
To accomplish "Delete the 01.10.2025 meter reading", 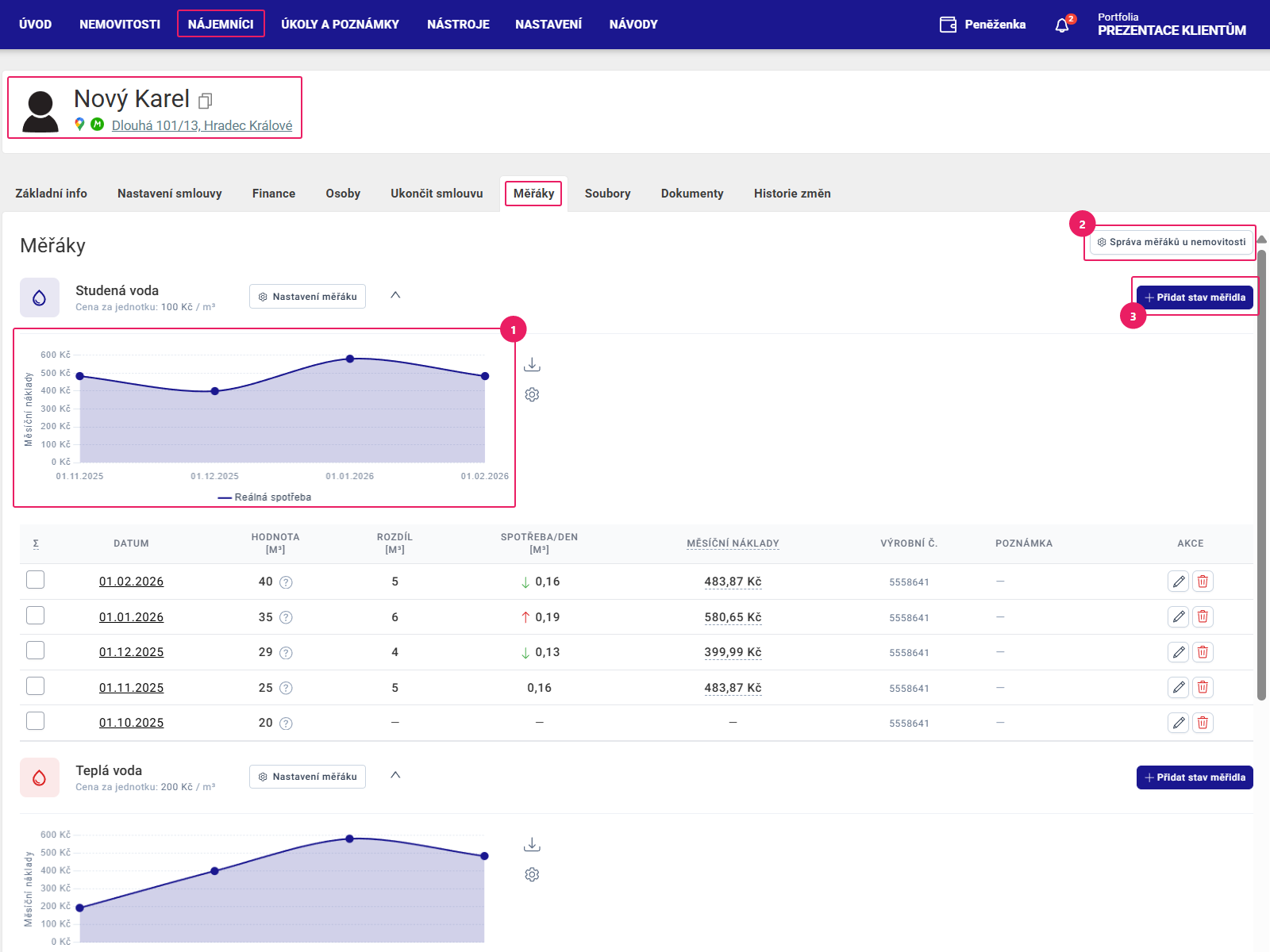I will [x=1203, y=723].
